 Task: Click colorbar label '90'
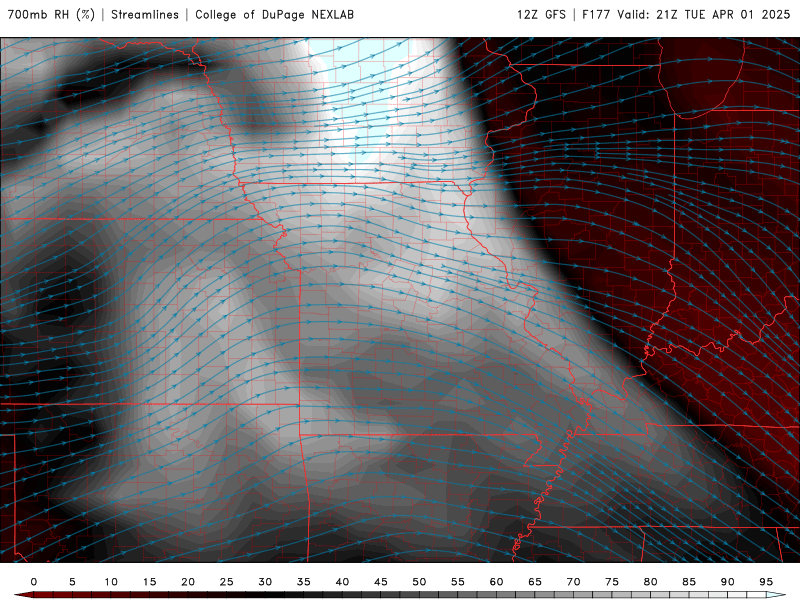[728, 582]
